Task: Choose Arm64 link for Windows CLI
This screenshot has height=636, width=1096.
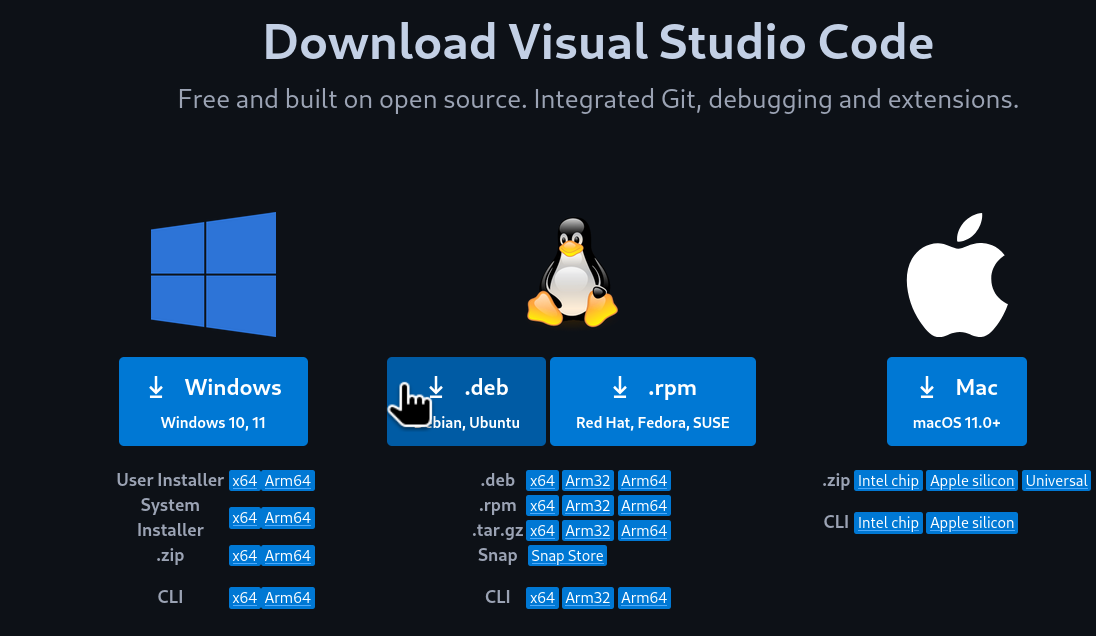Action: click(288, 598)
